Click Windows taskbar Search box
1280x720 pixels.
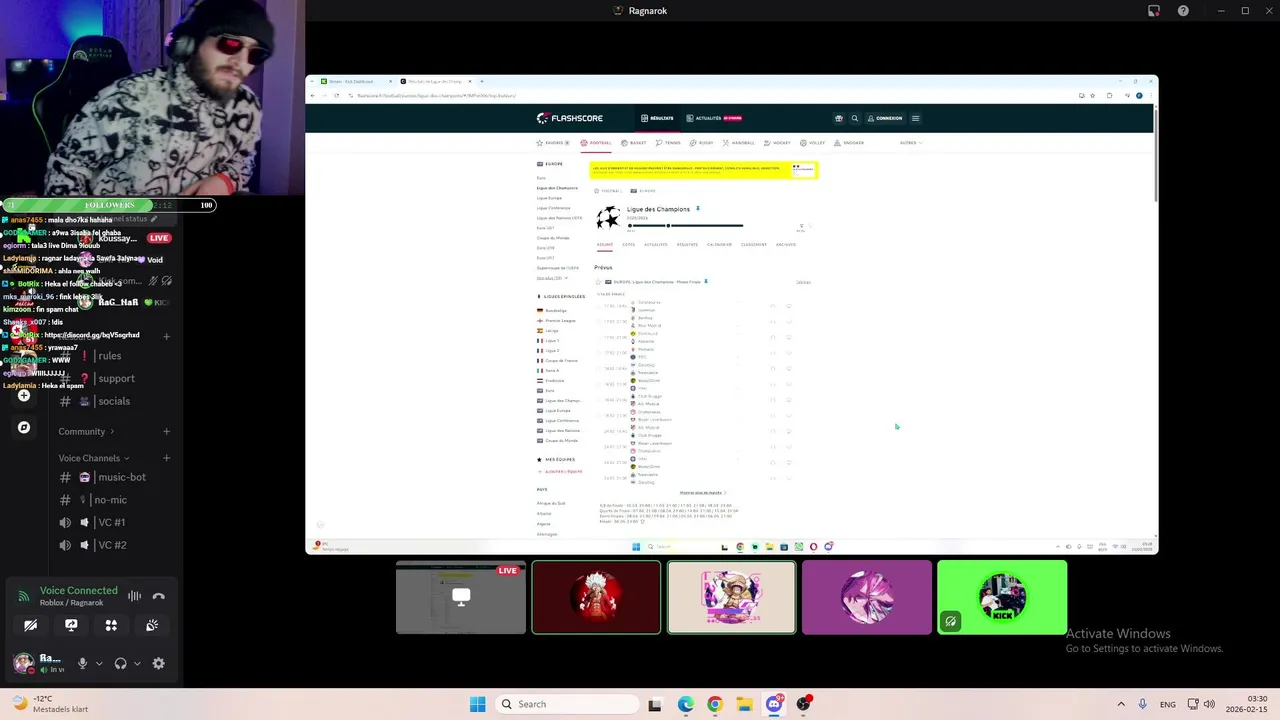coord(567,704)
